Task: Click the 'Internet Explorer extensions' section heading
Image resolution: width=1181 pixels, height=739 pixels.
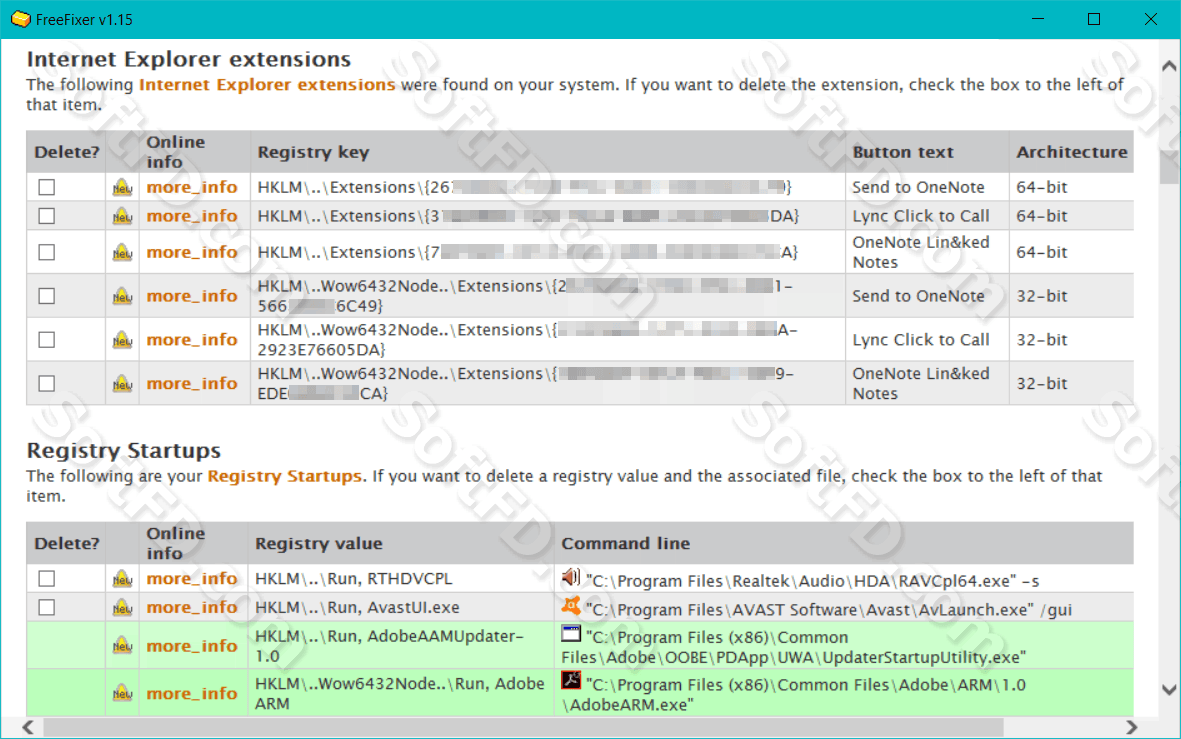Action: pyautogui.click(x=189, y=59)
